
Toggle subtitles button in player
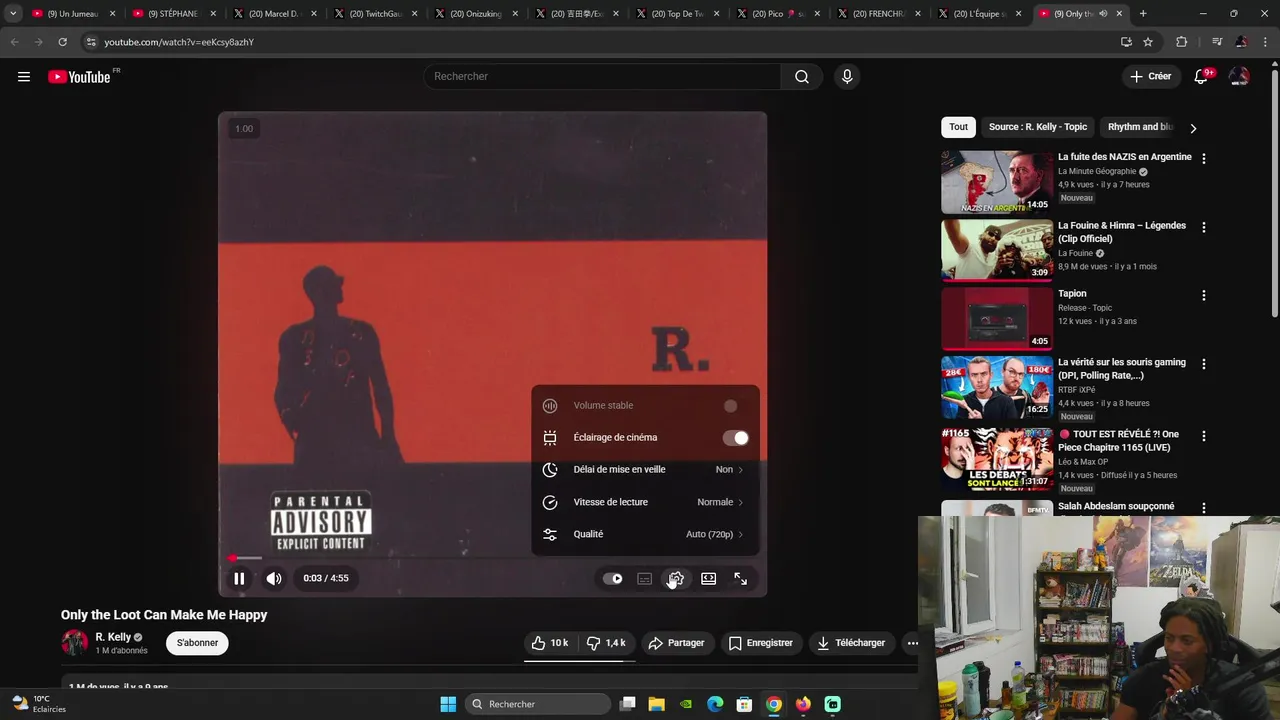pyautogui.click(x=645, y=579)
